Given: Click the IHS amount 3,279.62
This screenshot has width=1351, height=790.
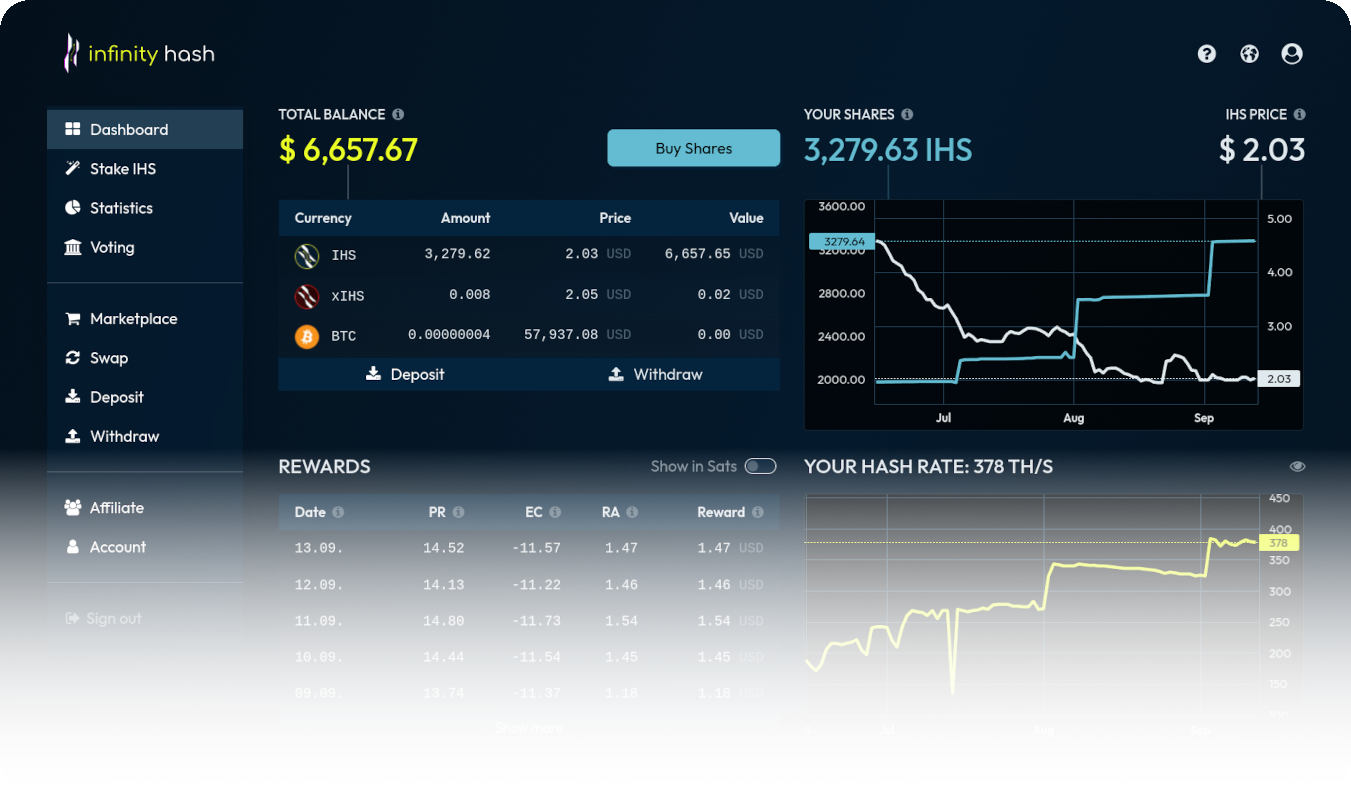Looking at the screenshot, I should coord(457,254).
